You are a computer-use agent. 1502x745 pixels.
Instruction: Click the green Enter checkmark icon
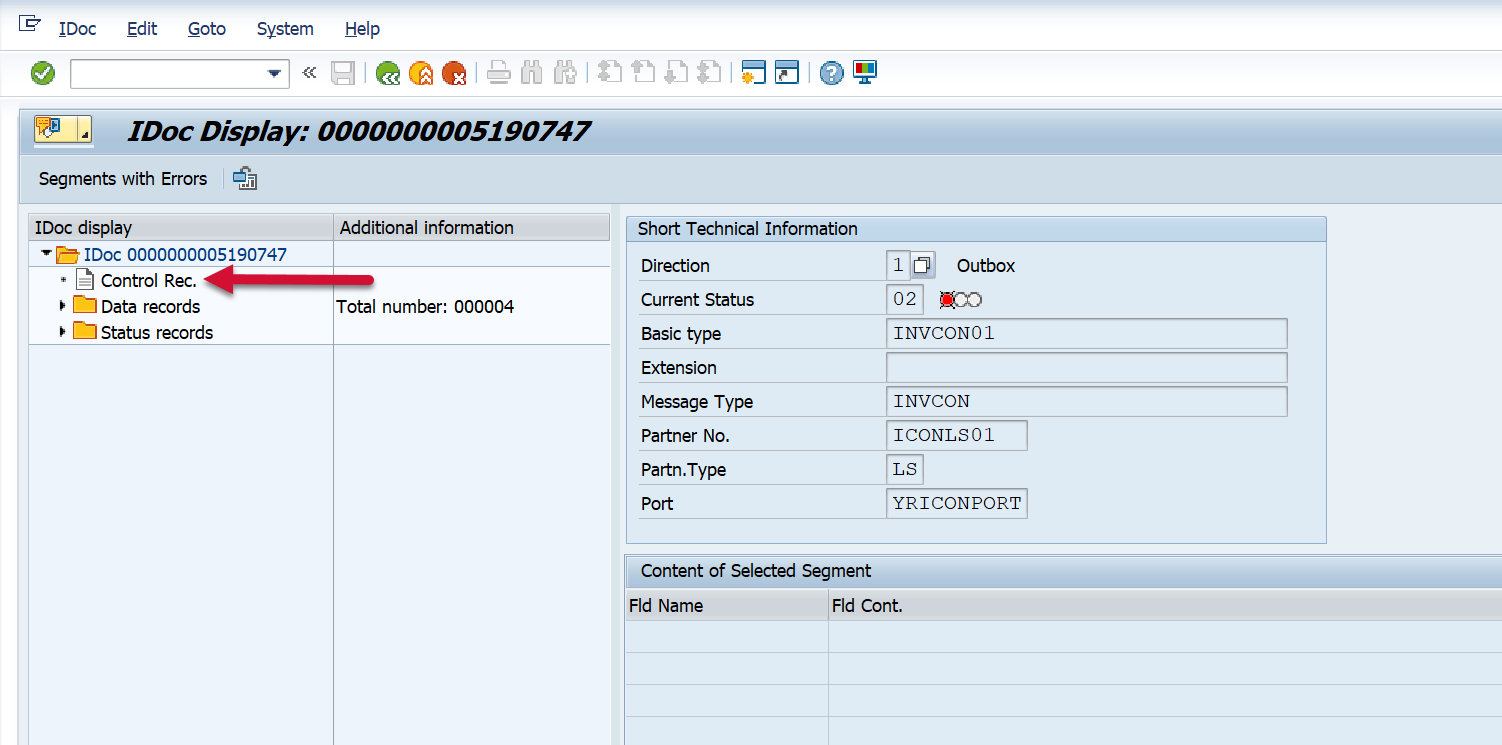(43, 73)
